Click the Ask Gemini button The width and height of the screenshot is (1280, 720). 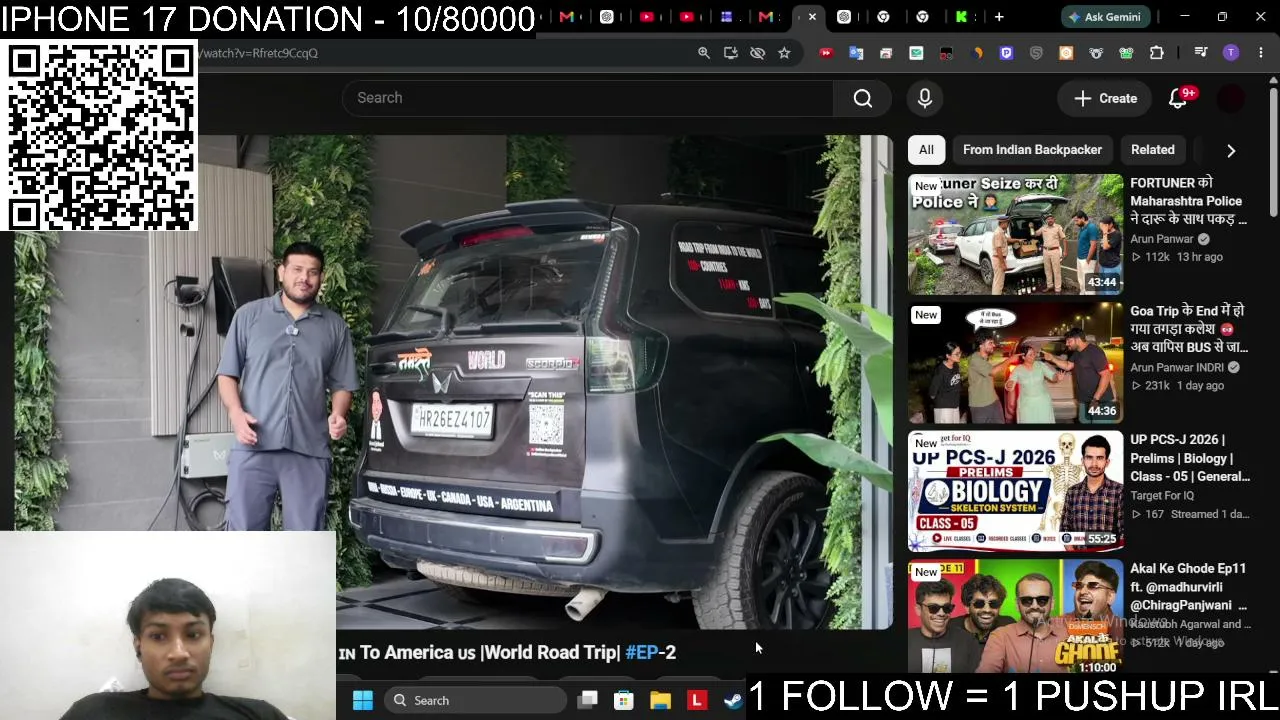pyautogui.click(x=1104, y=17)
